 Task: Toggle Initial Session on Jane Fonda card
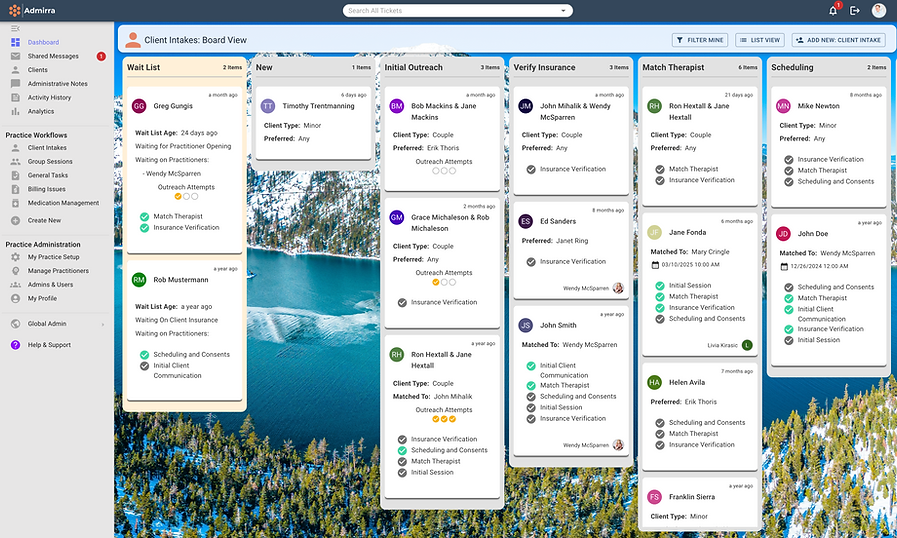point(660,286)
